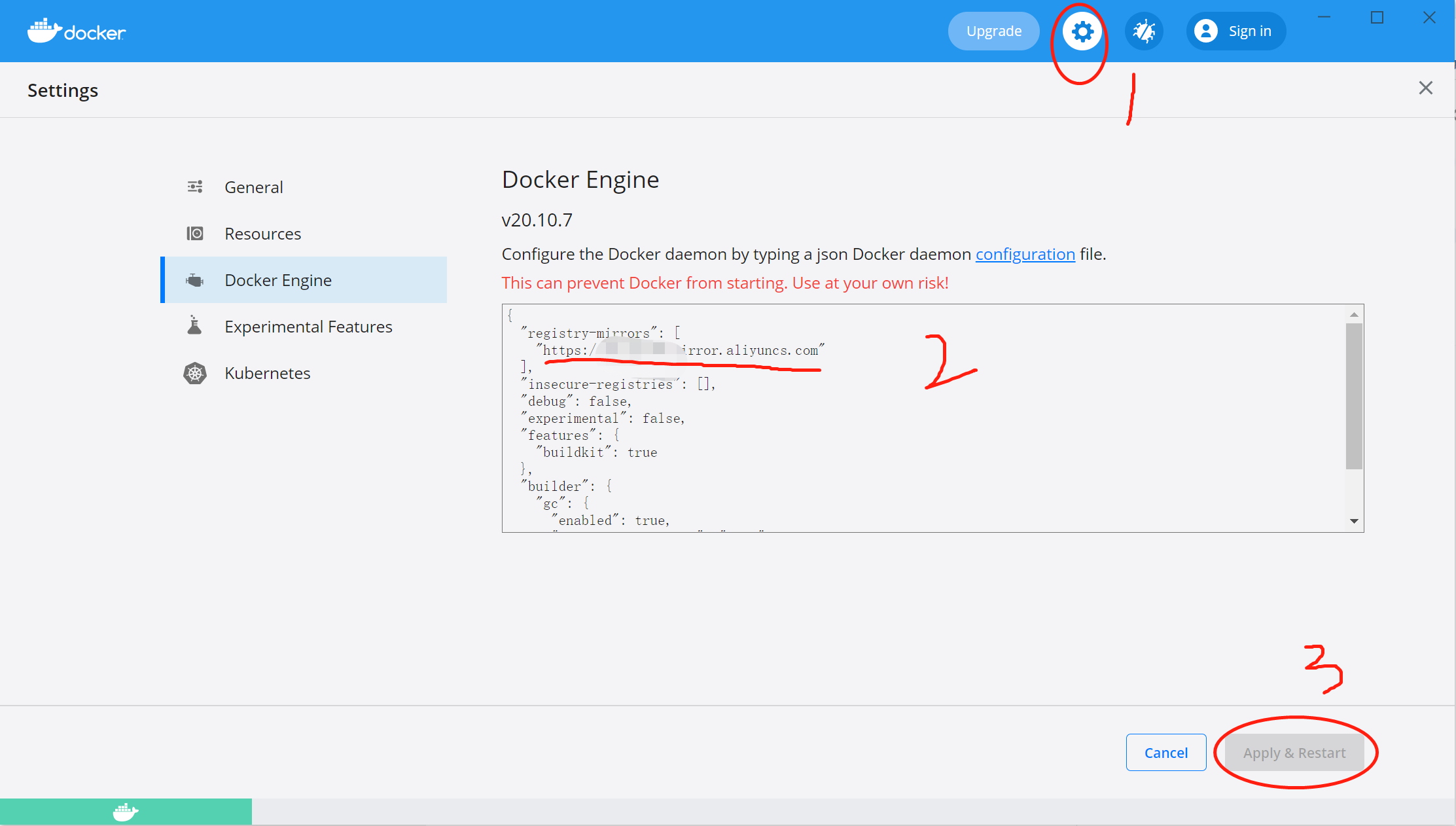
Task: Close the Settings panel with the X
Action: point(1425,88)
